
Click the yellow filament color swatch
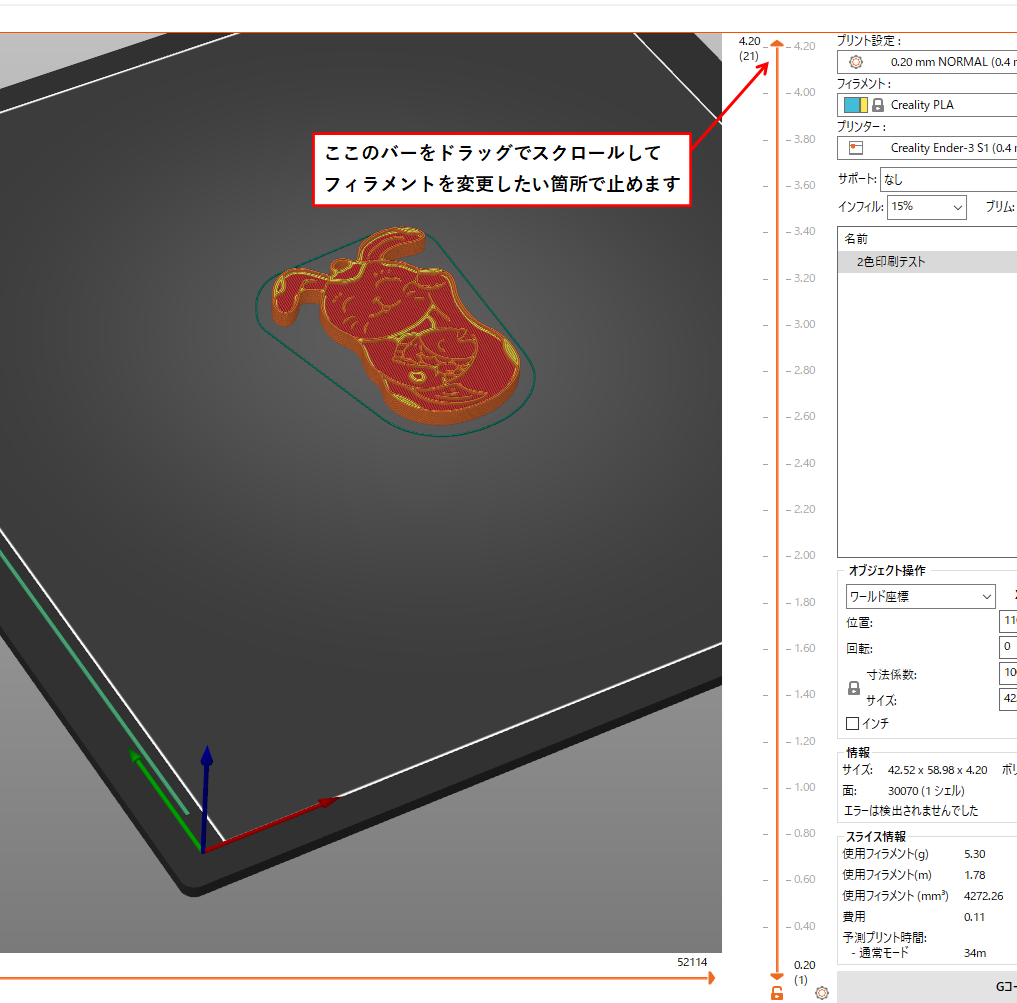[864, 105]
